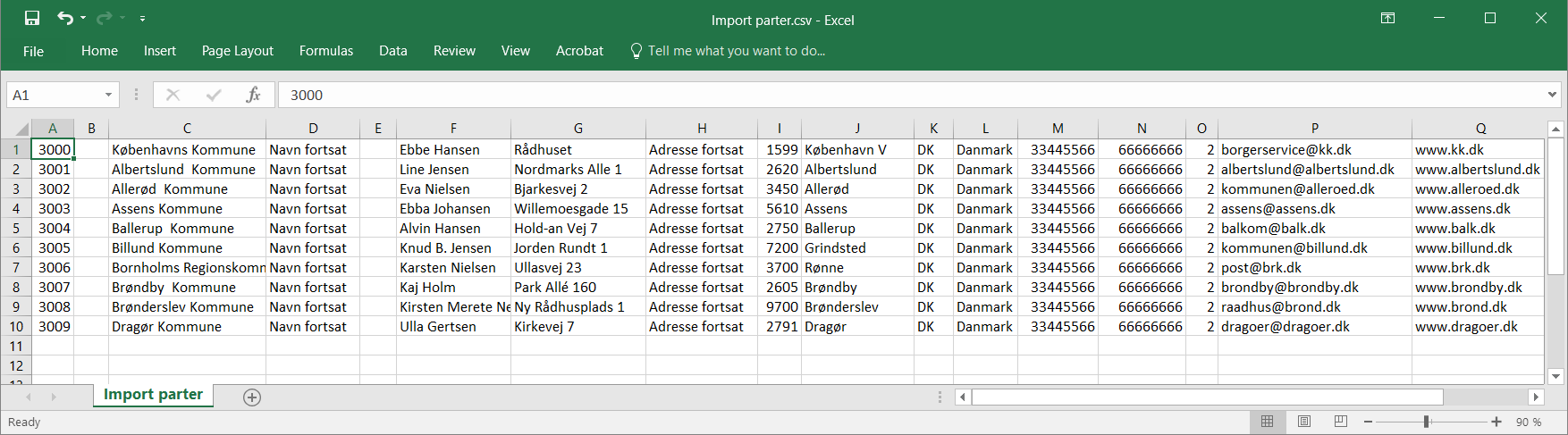Add a new sheet with plus icon
1568x435 pixels.
[252, 397]
